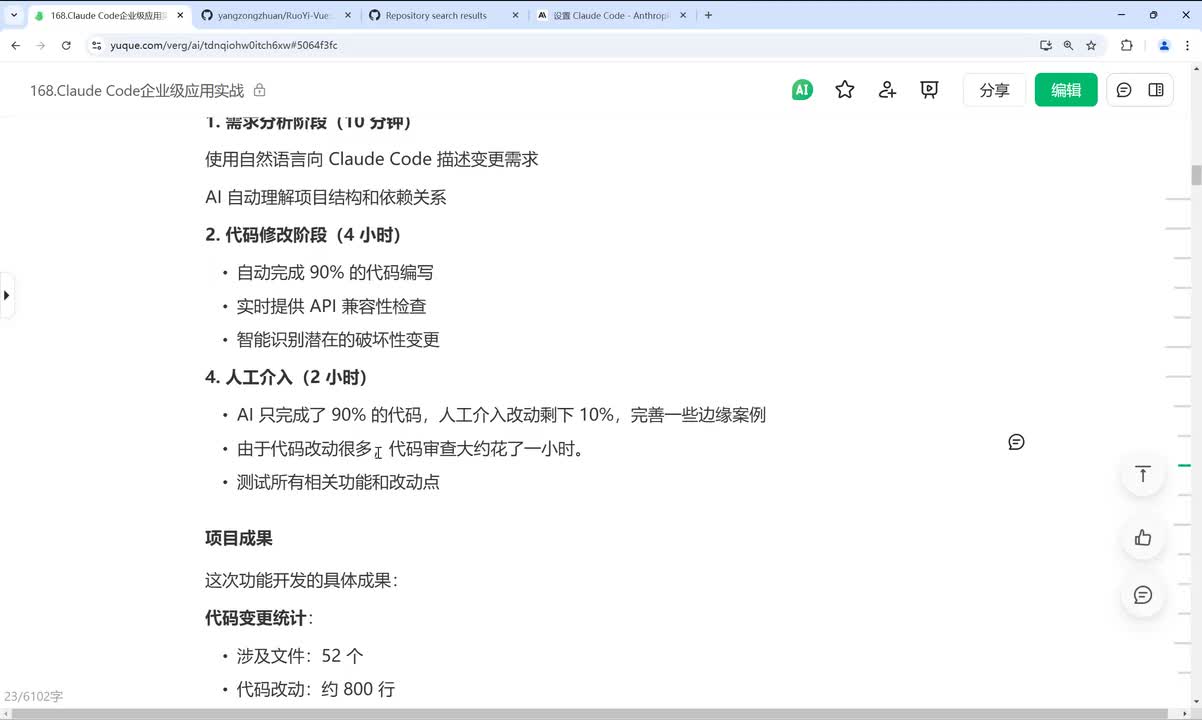Open a new browser tab
This screenshot has height=720, width=1202.
(708, 15)
